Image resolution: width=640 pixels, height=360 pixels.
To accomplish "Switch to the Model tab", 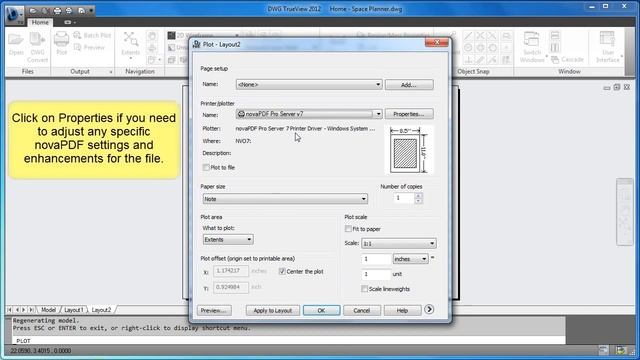I will click(x=48, y=310).
